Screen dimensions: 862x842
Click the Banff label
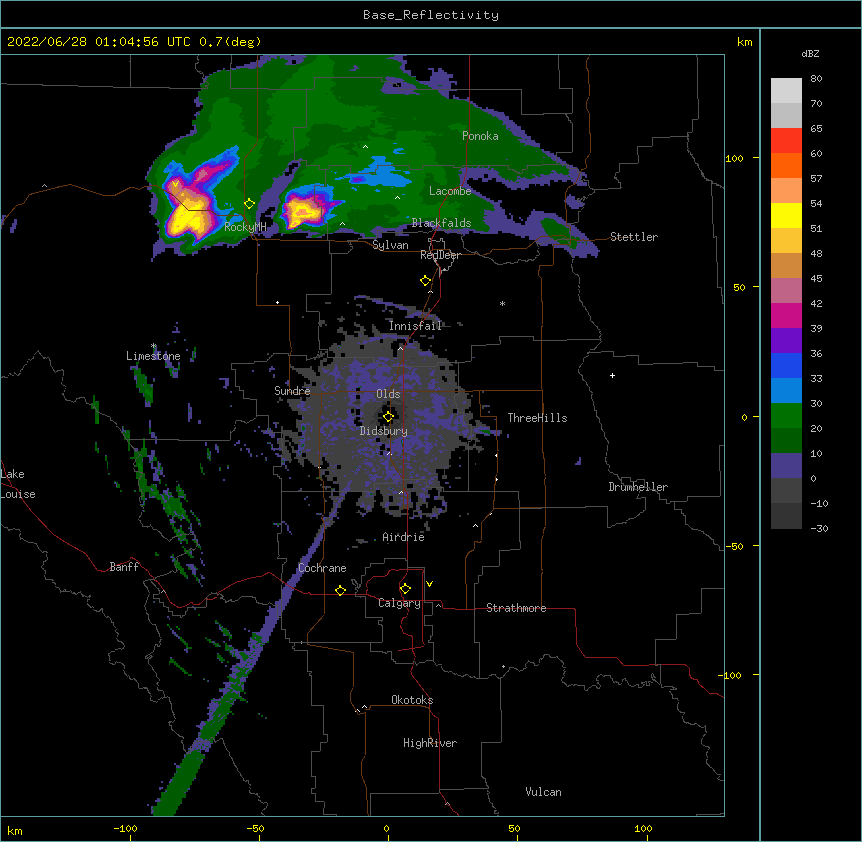click(x=124, y=567)
